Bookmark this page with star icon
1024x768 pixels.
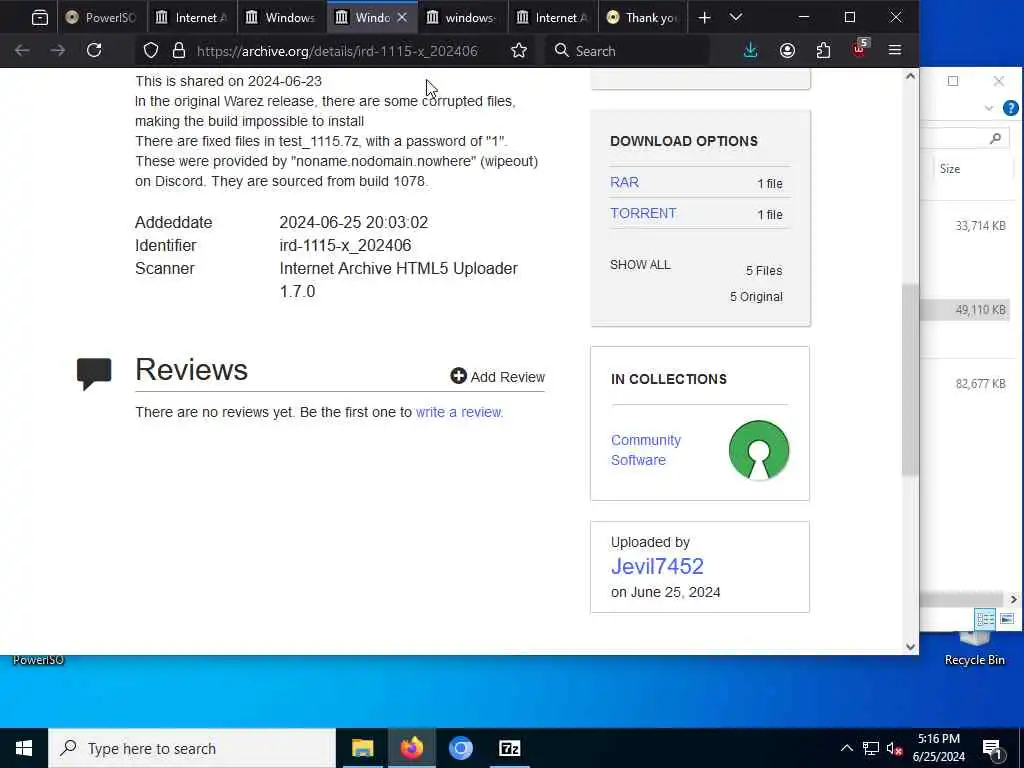(519, 51)
